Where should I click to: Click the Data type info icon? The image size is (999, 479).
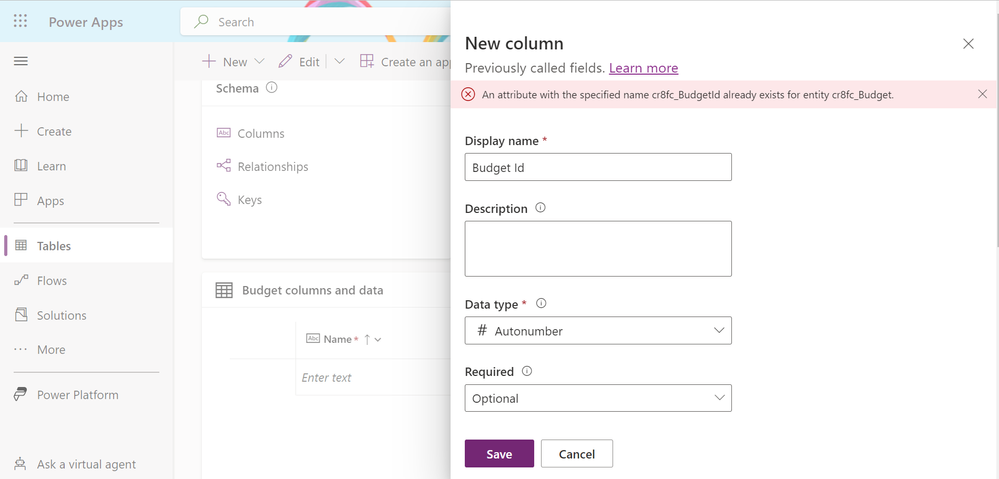[541, 304]
